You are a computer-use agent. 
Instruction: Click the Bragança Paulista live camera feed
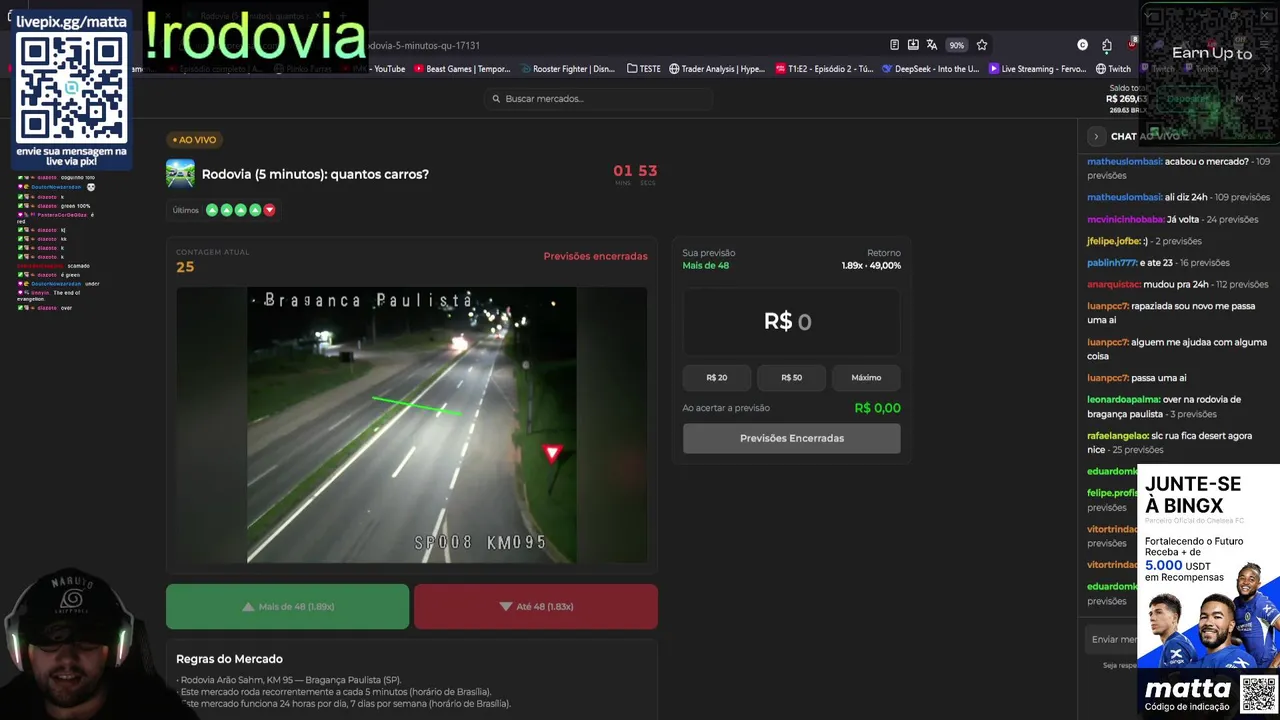[x=411, y=425]
